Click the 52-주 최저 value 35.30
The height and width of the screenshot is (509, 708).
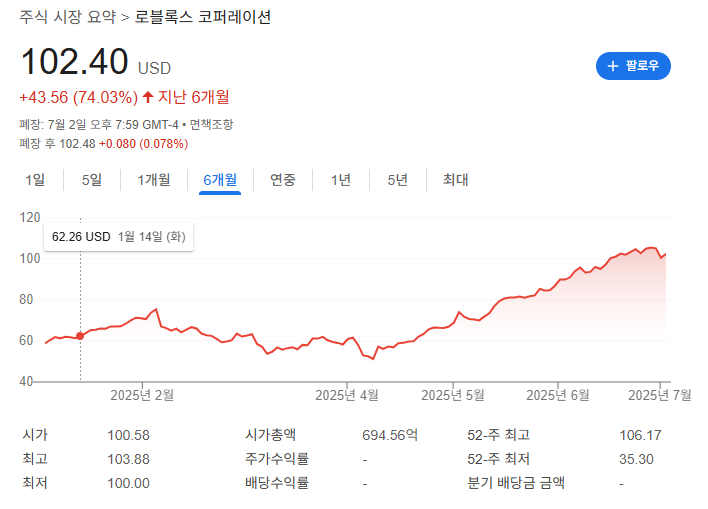[636, 459]
